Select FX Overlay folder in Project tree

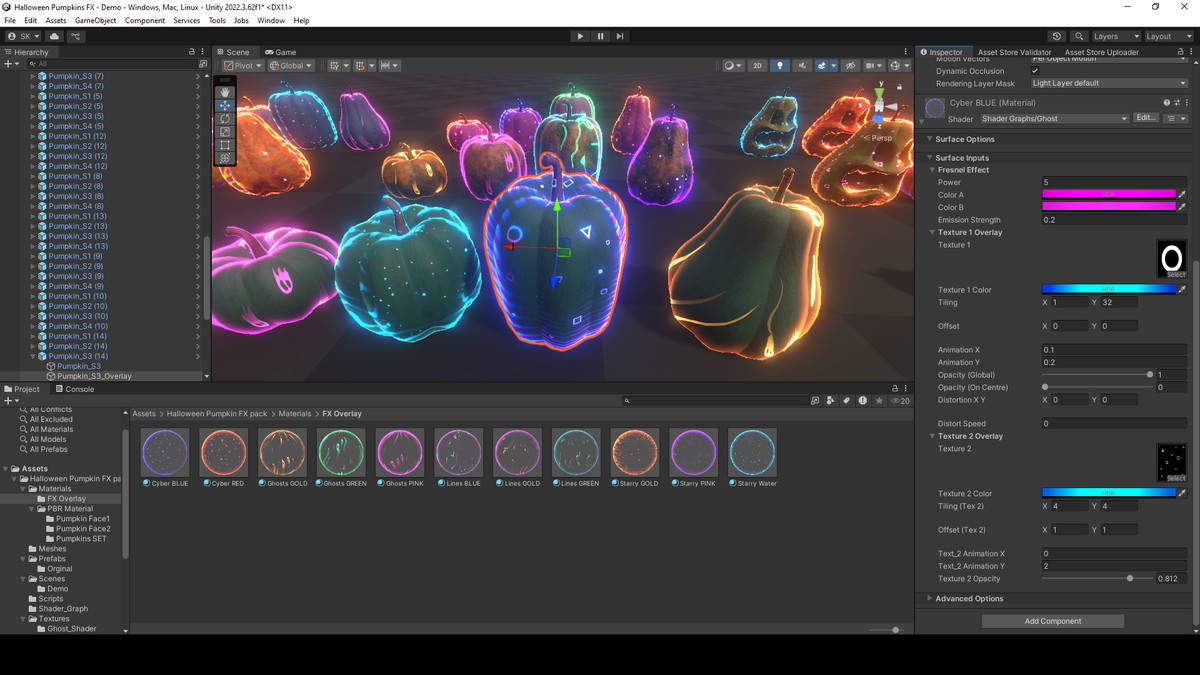67,499
